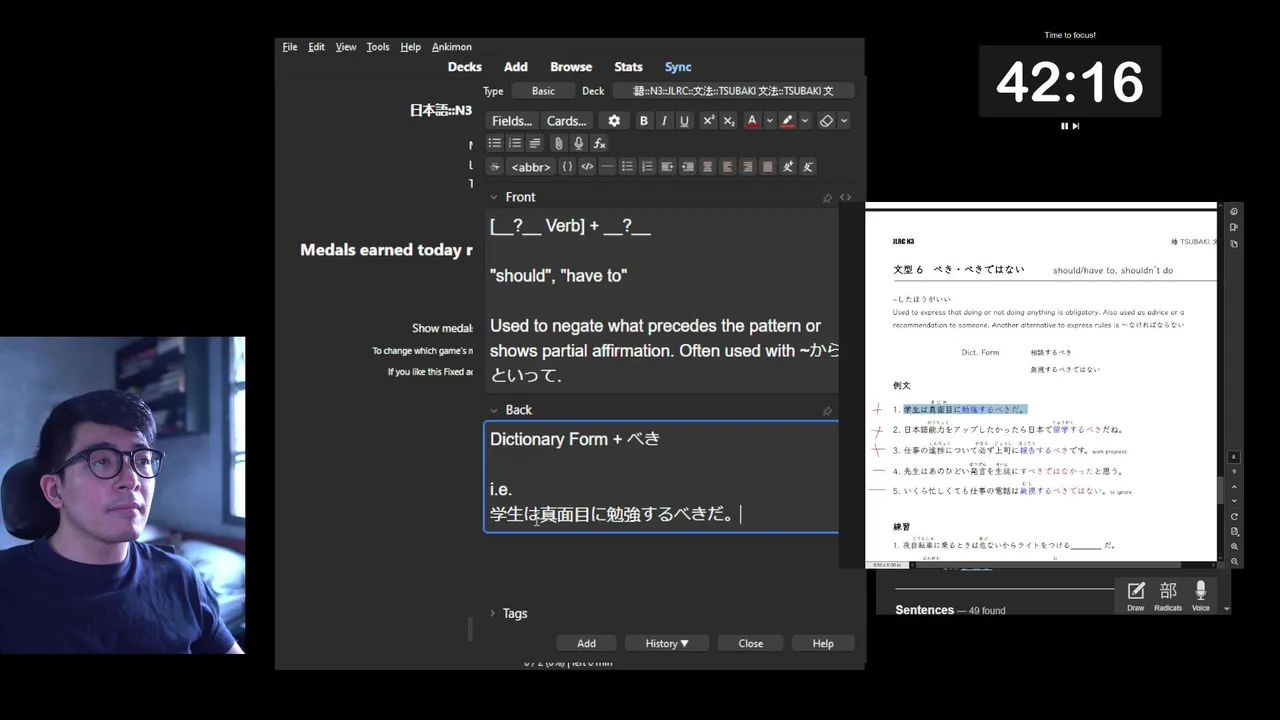Toggle HTML editor for Front field

point(845,198)
